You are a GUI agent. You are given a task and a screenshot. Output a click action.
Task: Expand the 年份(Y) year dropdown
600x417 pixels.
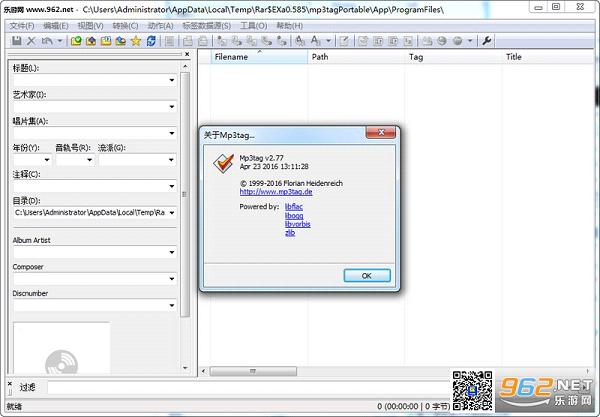coord(47,160)
